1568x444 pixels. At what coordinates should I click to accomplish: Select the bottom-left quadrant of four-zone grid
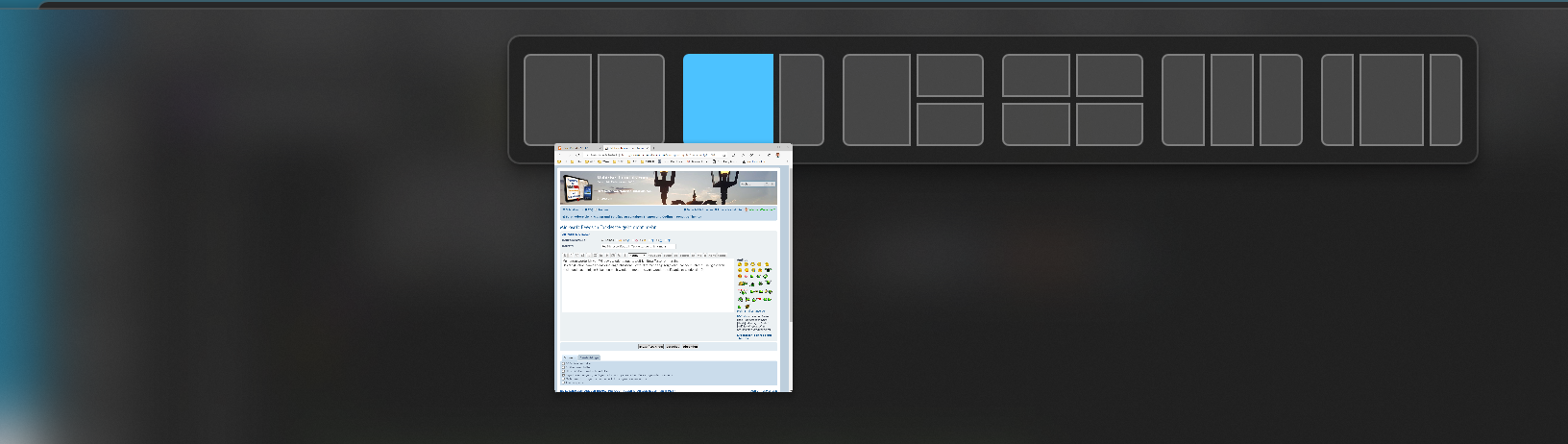pyautogui.click(x=1036, y=124)
